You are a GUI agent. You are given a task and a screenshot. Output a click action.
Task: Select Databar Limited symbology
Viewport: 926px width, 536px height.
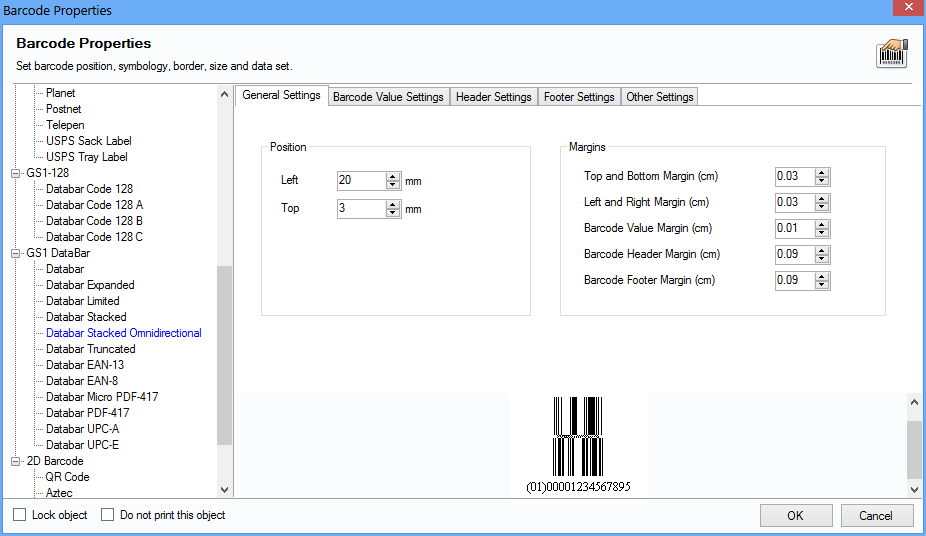[83, 301]
